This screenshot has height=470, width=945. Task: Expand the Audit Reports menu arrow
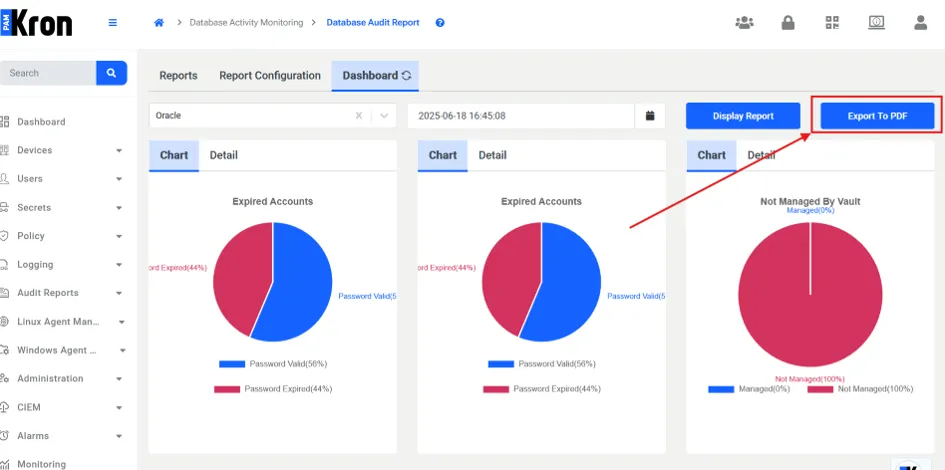tap(119, 293)
